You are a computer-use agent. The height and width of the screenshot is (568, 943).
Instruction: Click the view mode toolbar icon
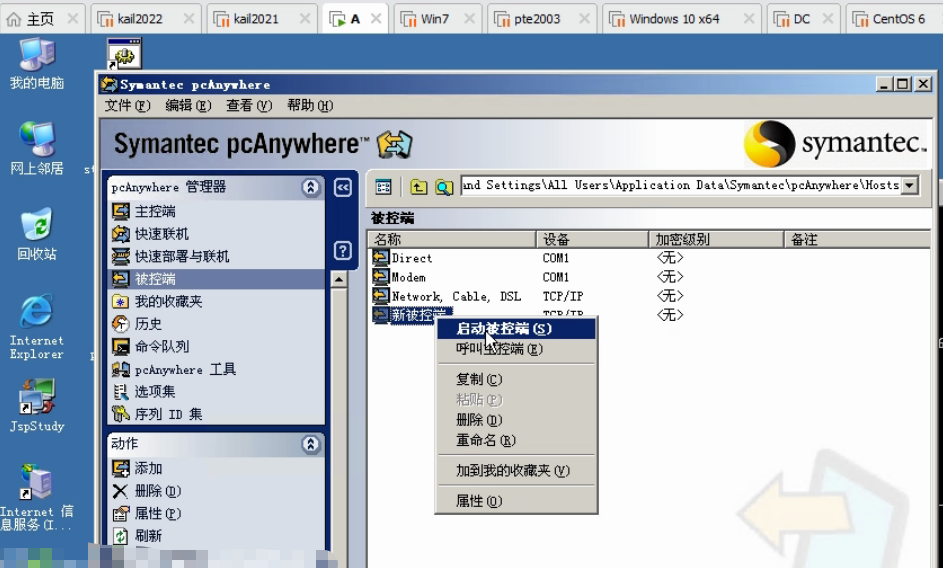pos(383,187)
